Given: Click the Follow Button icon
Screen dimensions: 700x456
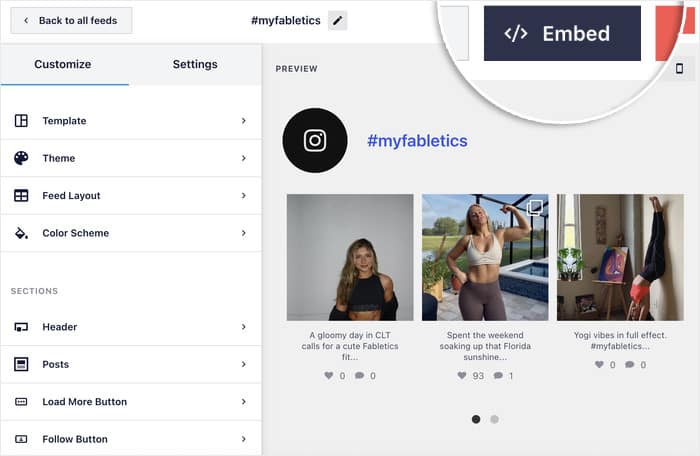Looking at the screenshot, I should [x=21, y=439].
